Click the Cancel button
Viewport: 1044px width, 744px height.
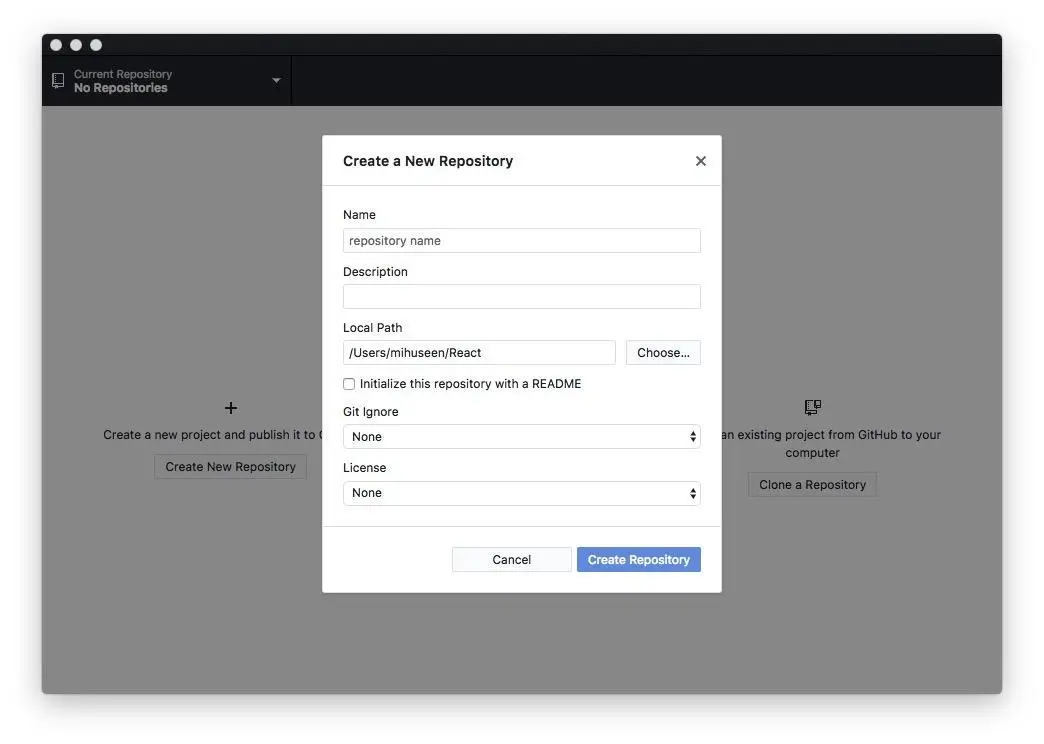pos(511,559)
